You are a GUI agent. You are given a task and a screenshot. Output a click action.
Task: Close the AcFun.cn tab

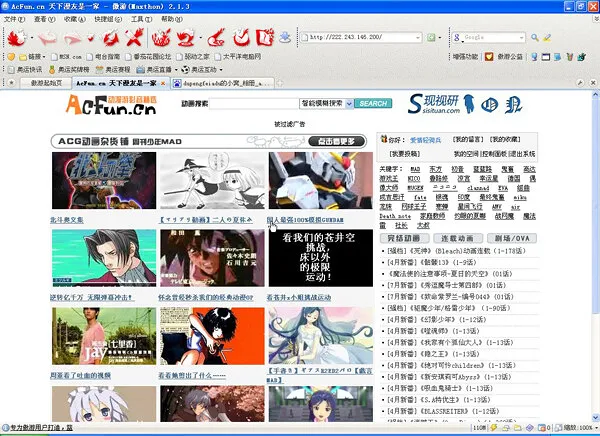[163, 83]
